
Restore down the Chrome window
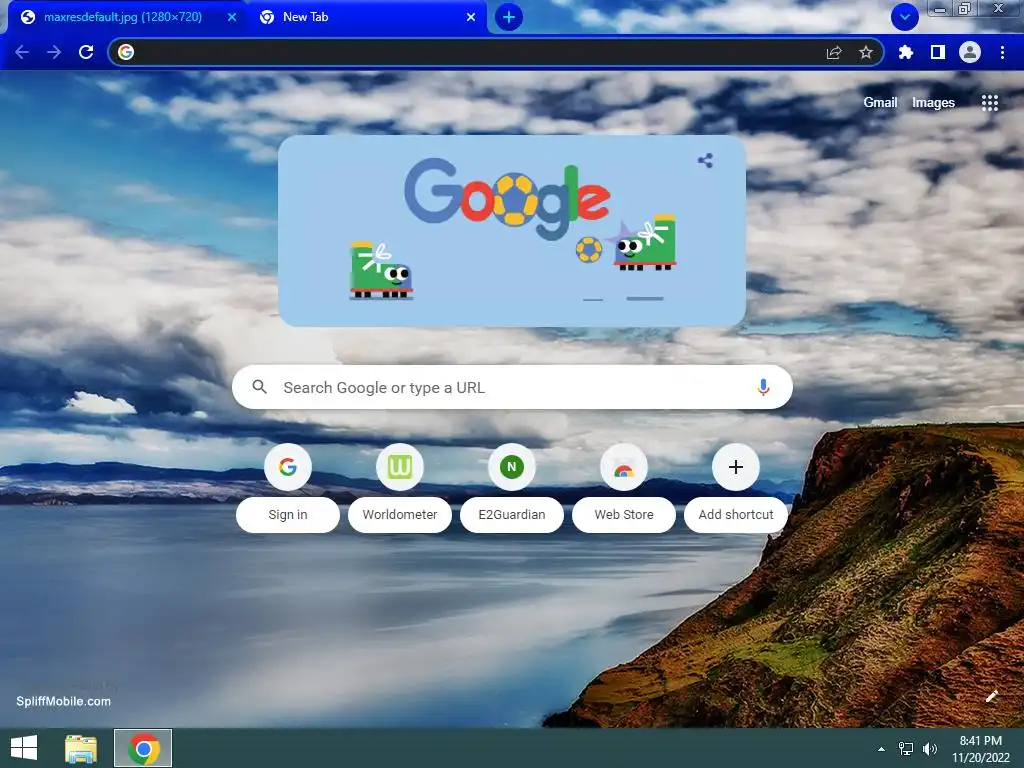click(965, 9)
